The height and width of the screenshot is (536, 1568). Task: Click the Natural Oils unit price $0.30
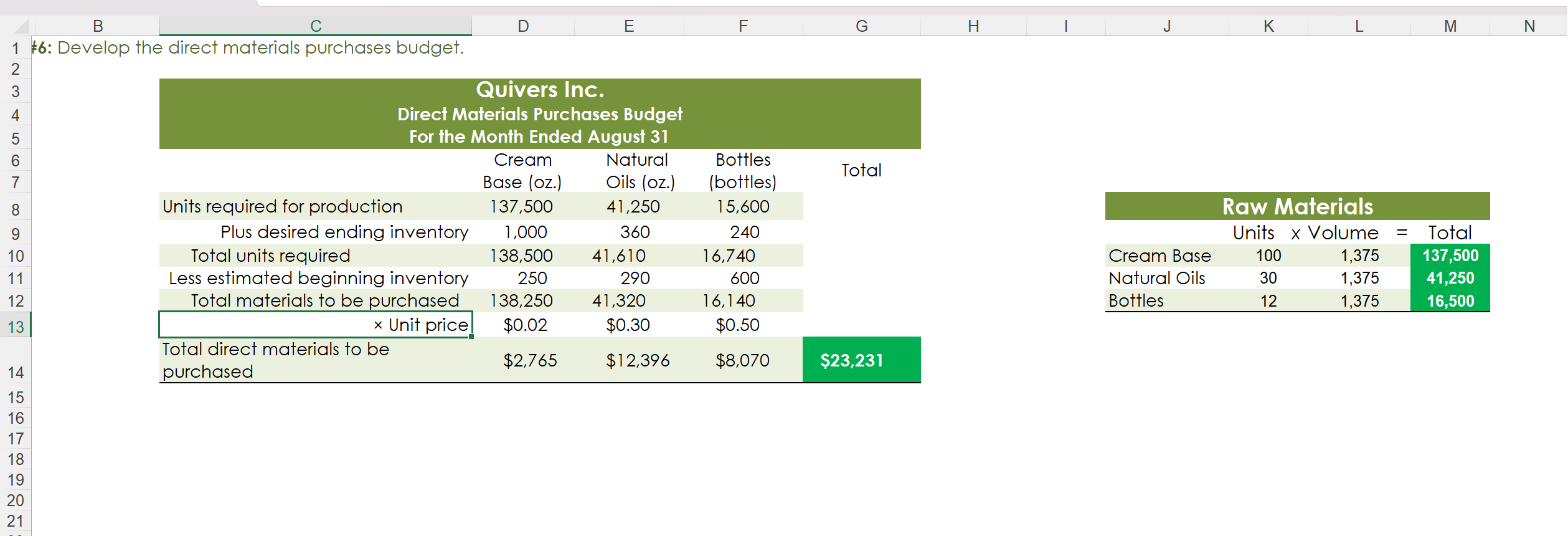(628, 325)
